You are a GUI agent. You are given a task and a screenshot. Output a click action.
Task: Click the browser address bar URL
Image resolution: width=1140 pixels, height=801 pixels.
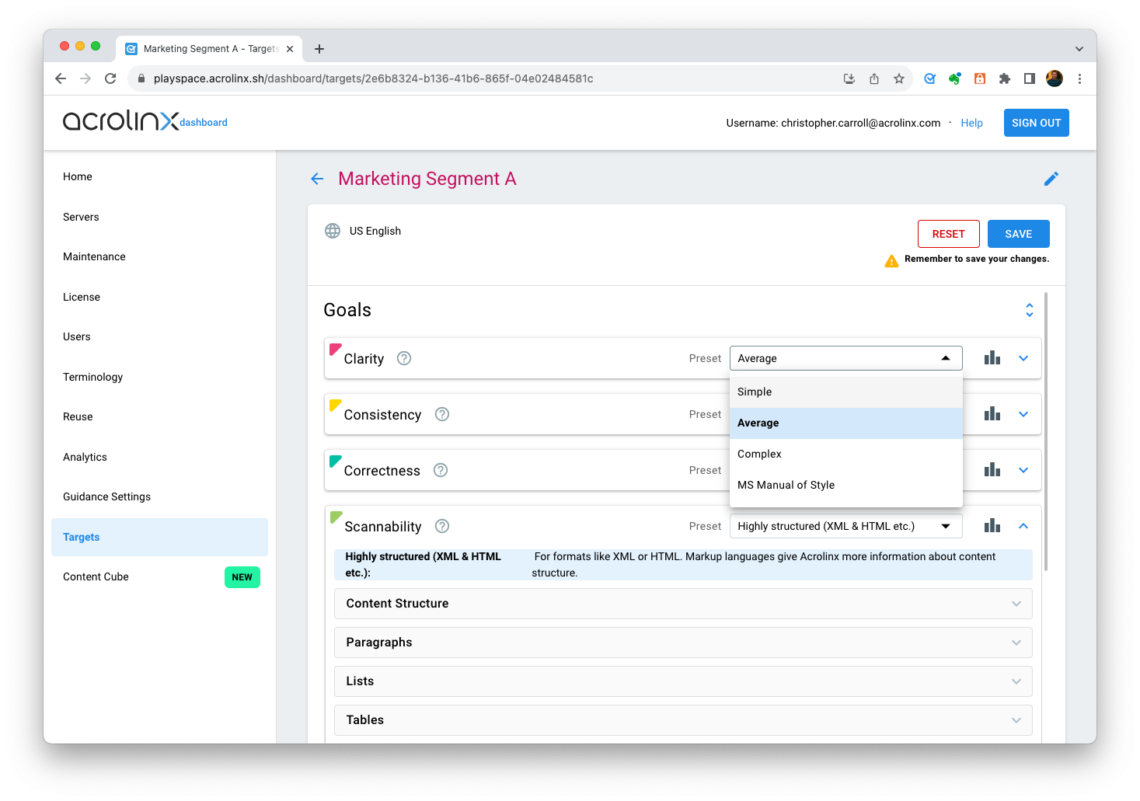pos(373,79)
